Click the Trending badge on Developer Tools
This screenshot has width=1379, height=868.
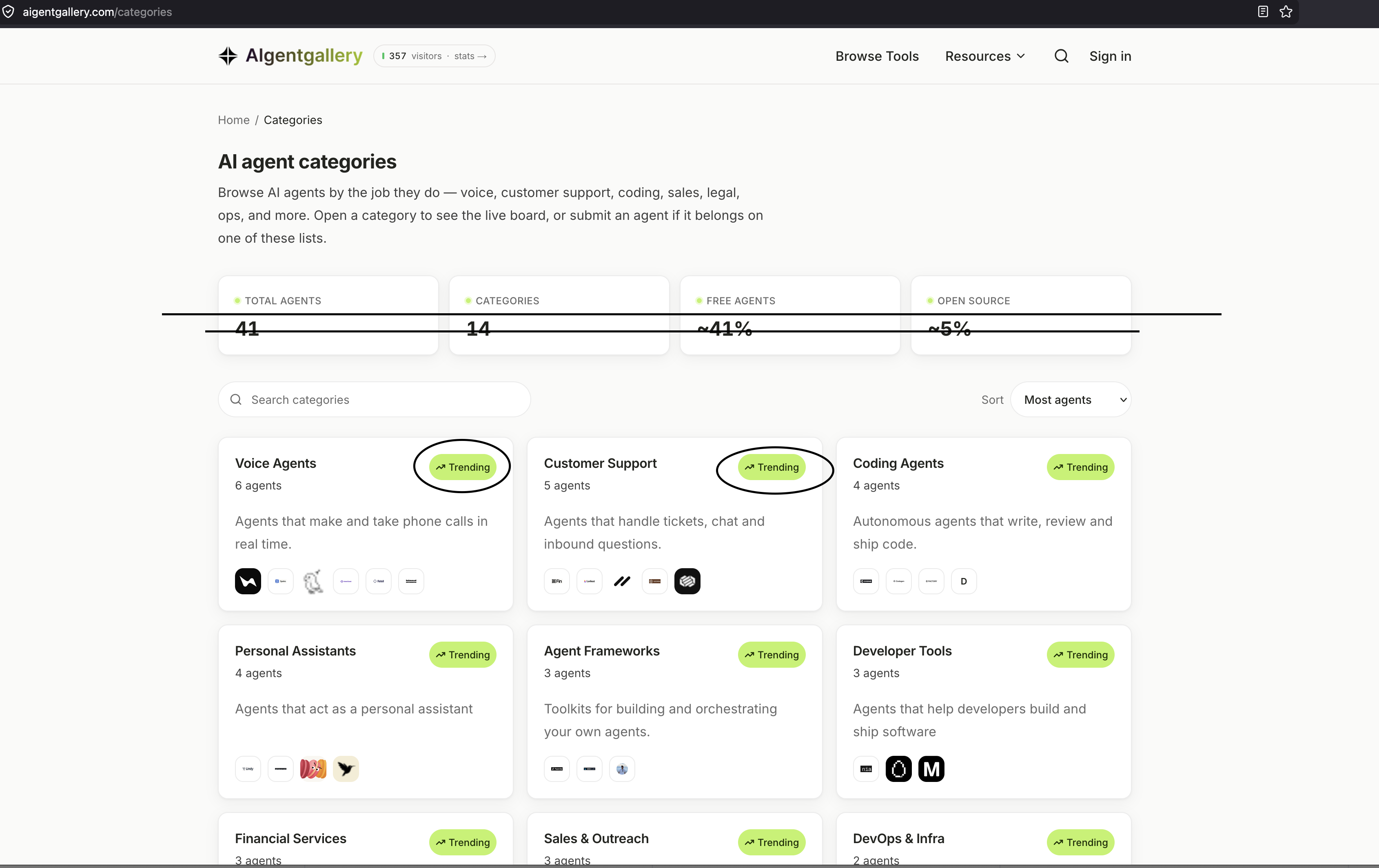pyautogui.click(x=1081, y=655)
